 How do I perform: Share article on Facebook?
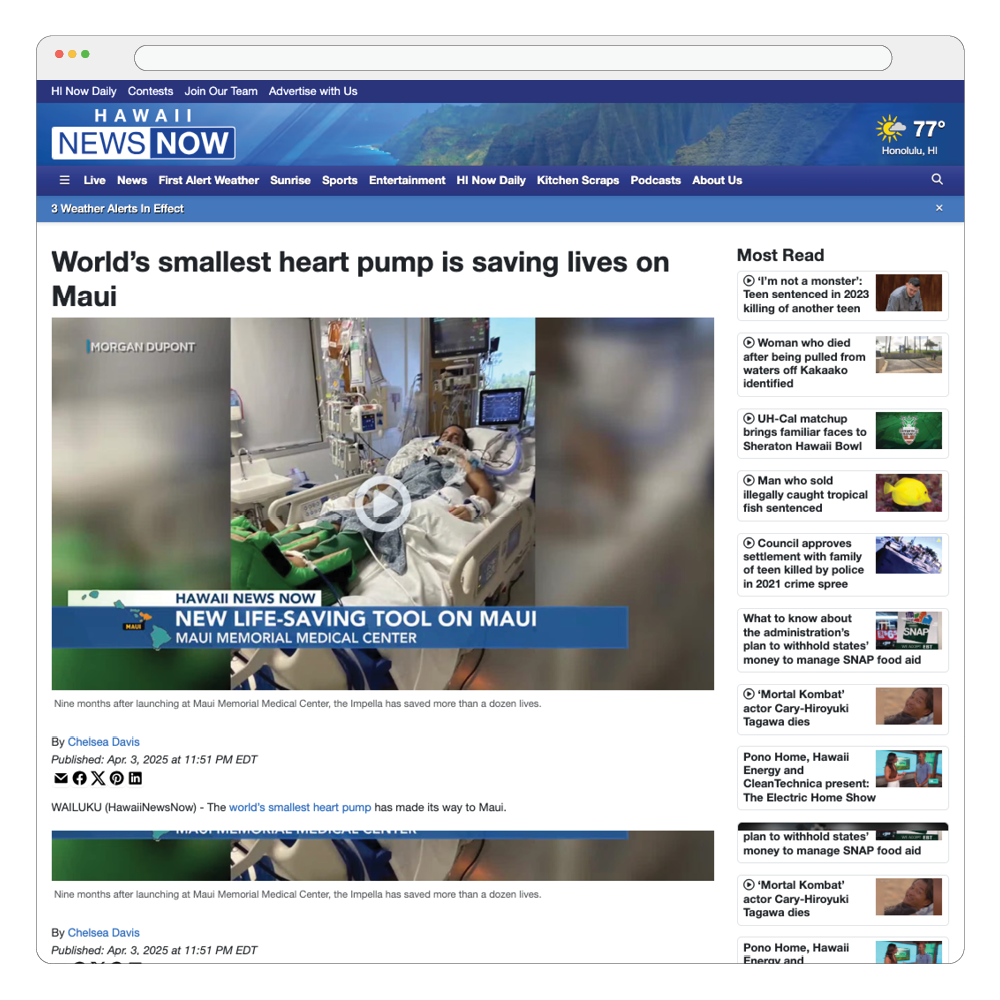(80, 778)
